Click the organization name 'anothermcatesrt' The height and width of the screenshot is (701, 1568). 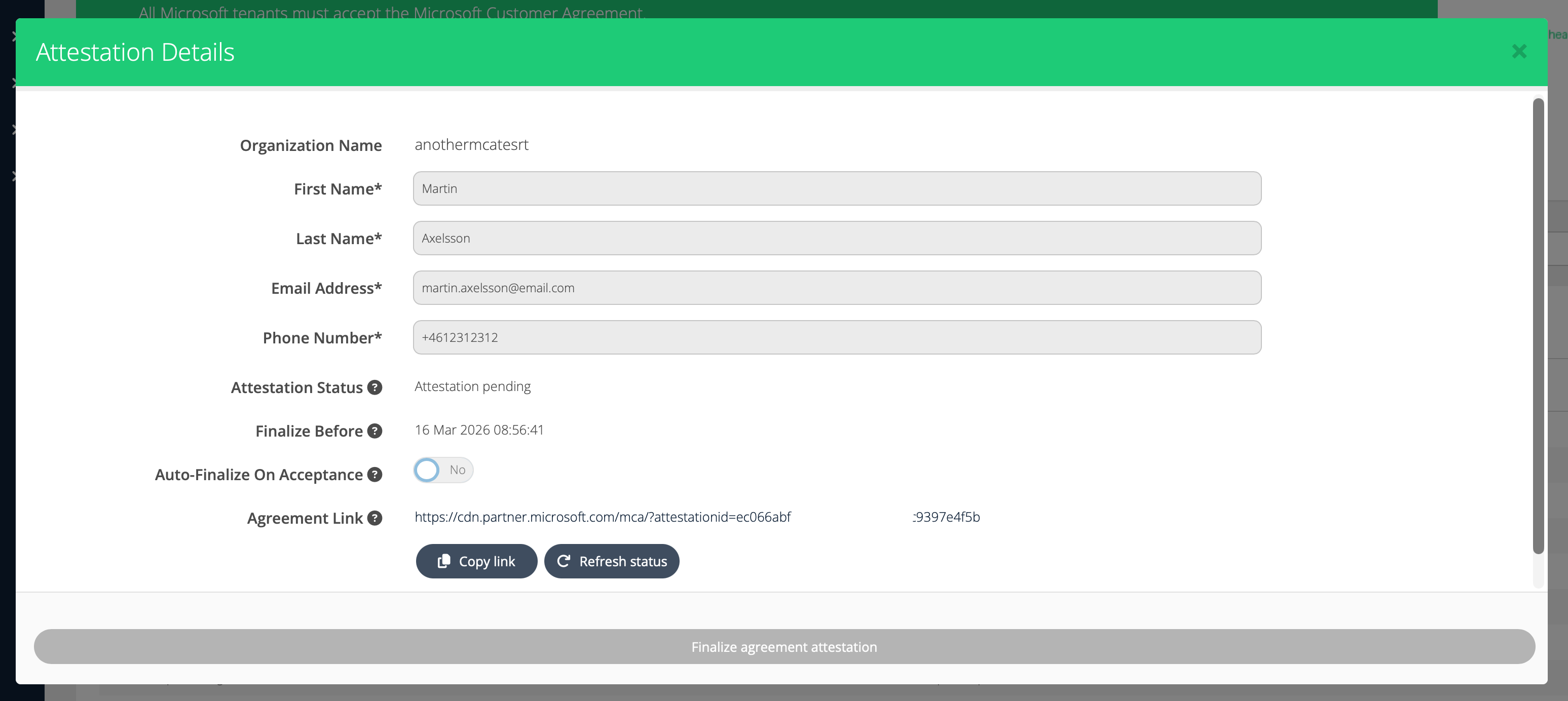pyautogui.click(x=471, y=145)
